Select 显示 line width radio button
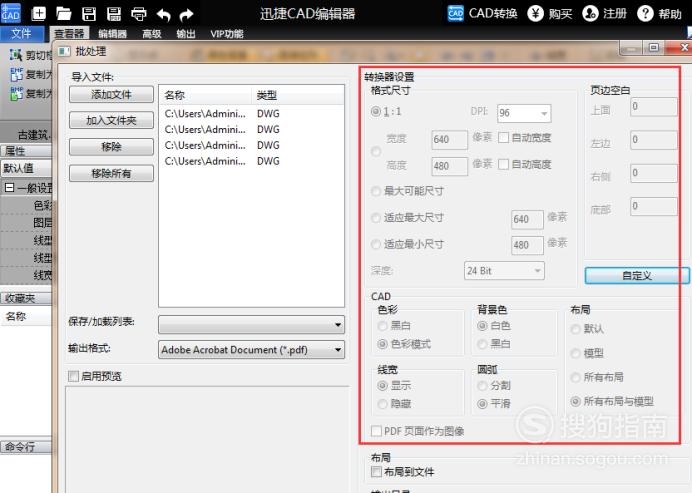Screen dimensions: 692x493 (x=382, y=385)
